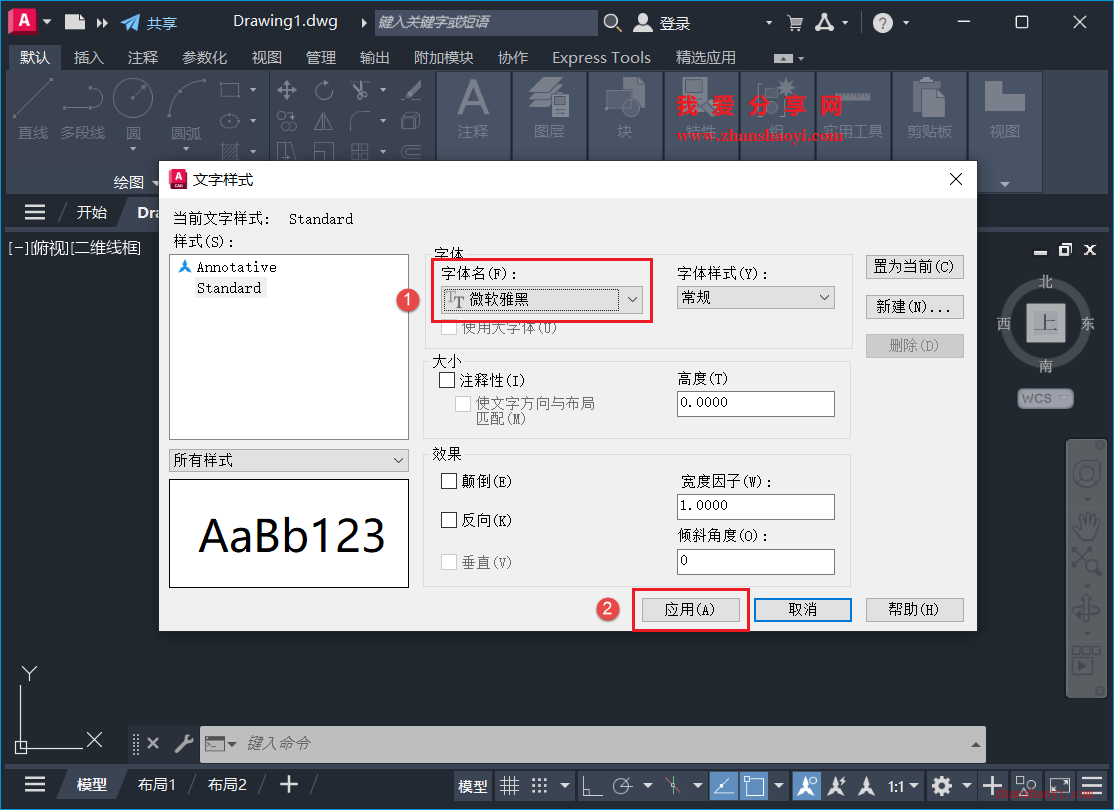
Task: Toggle drawing grid display in status bar
Action: point(509,786)
